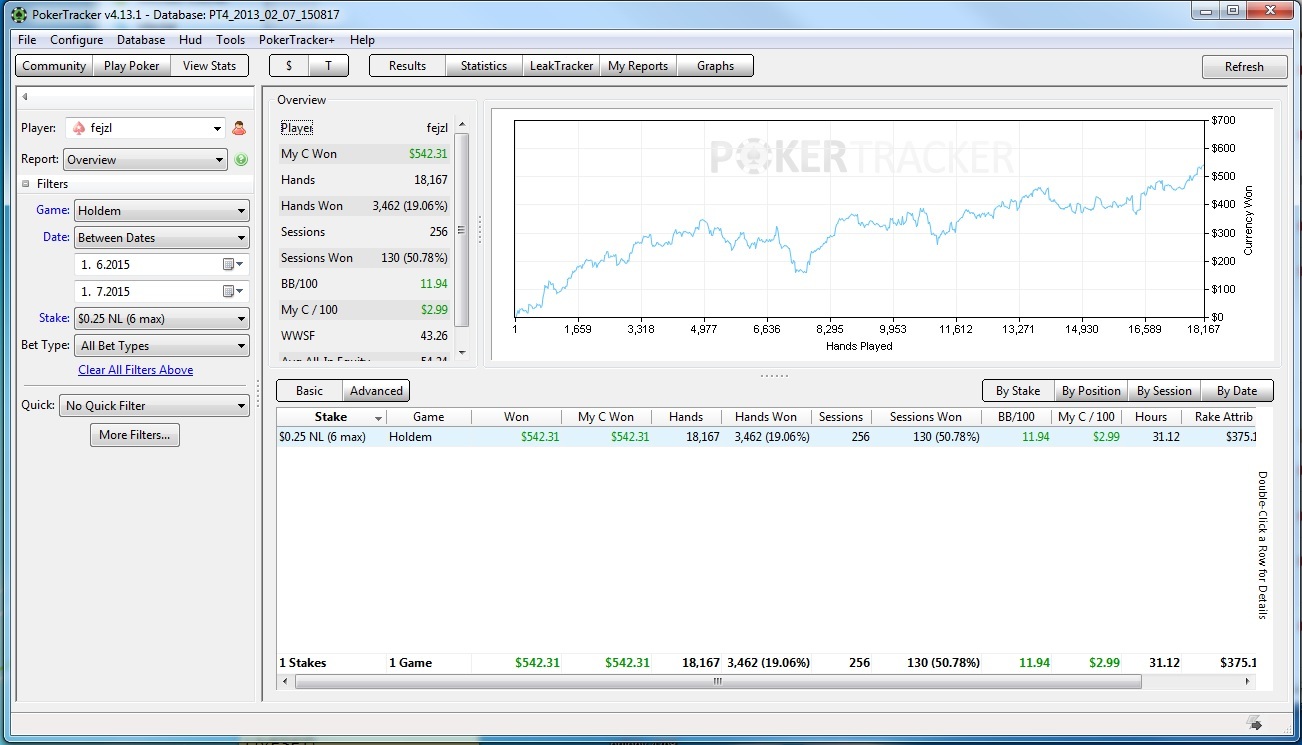Sort by the Sessions Won column header

pyautogui.click(x=926, y=417)
